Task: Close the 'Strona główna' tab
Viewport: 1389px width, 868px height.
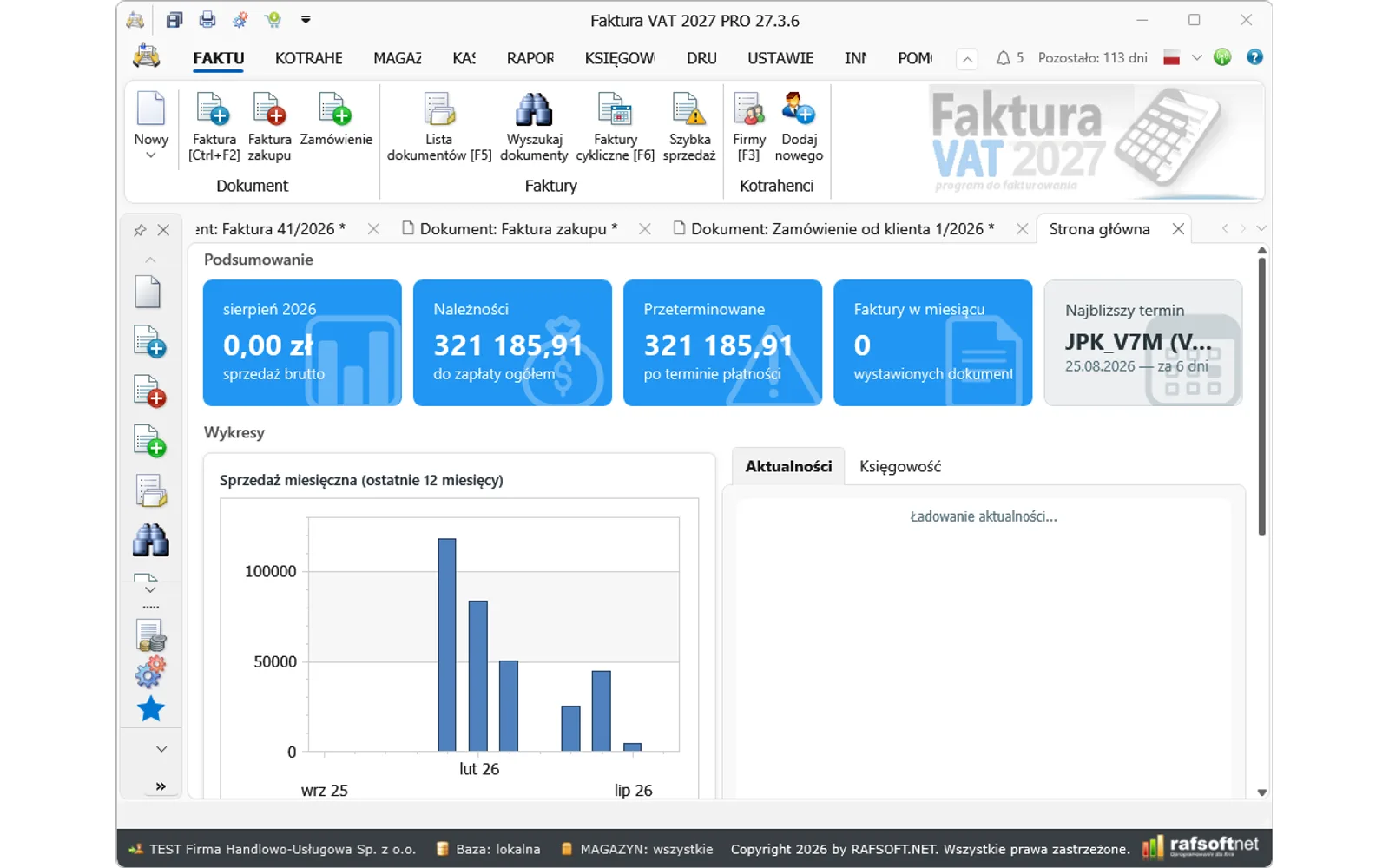Action: point(1178,229)
